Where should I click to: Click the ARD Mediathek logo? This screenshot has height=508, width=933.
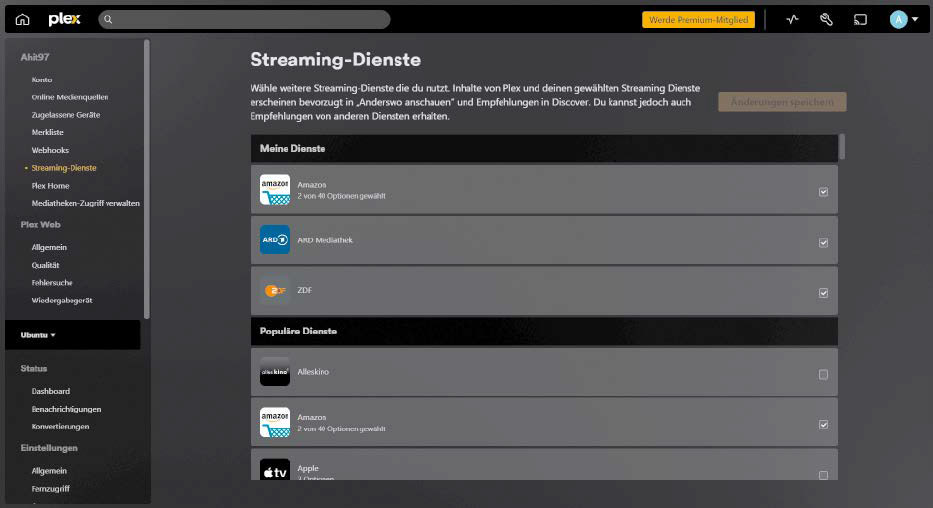275,240
